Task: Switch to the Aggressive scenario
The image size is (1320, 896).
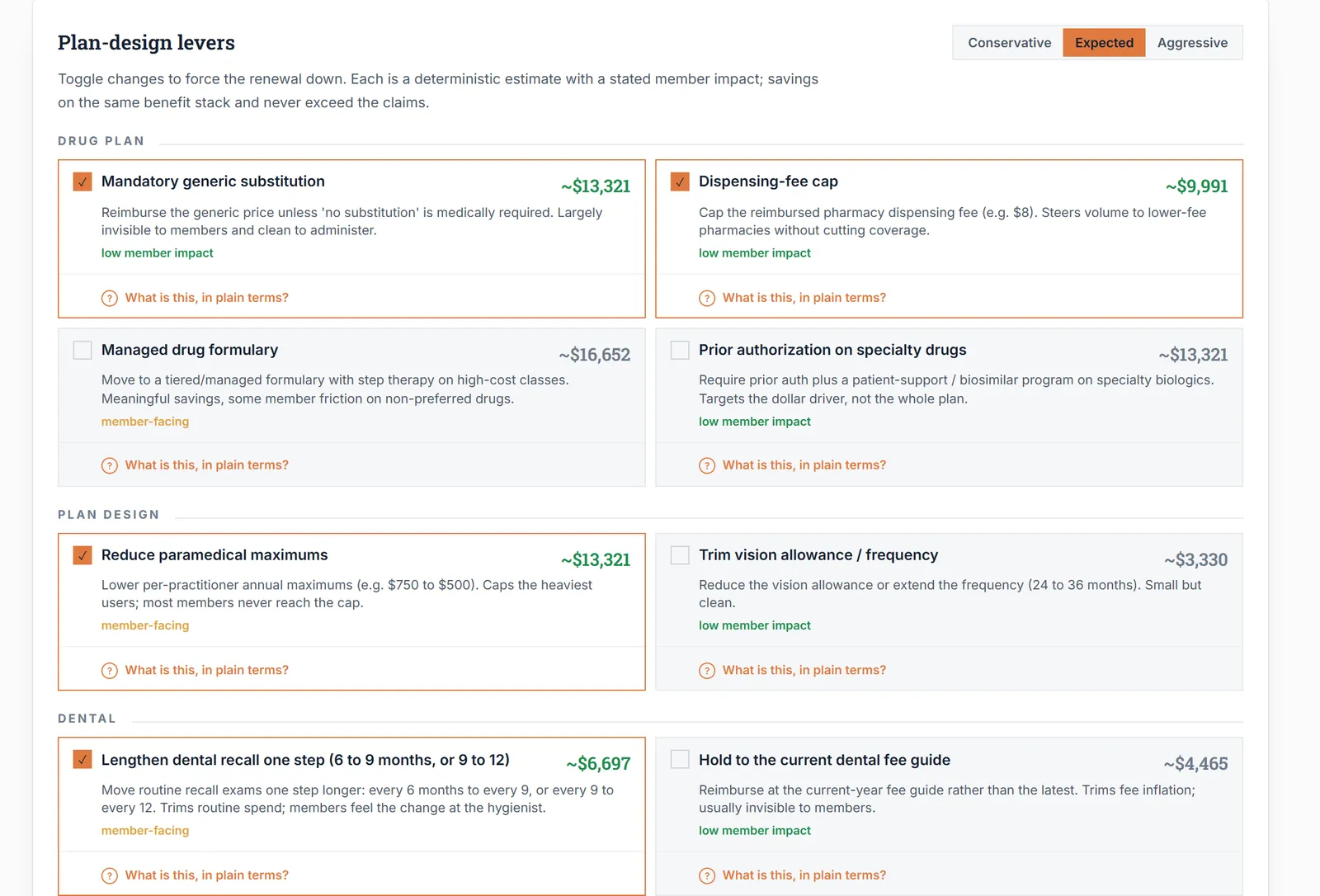Action: pos(1192,43)
